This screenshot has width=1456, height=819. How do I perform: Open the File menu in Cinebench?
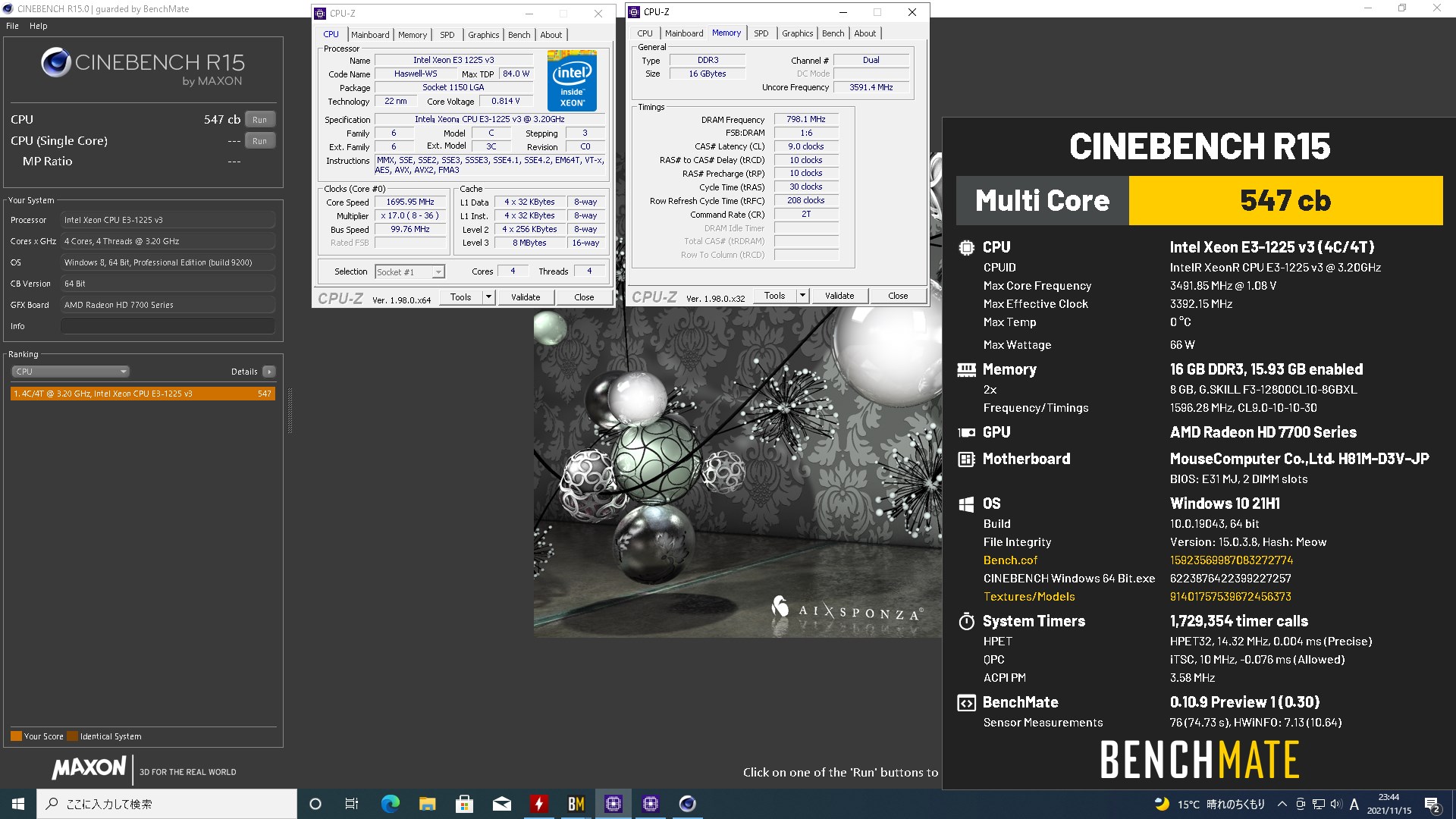click(12, 26)
